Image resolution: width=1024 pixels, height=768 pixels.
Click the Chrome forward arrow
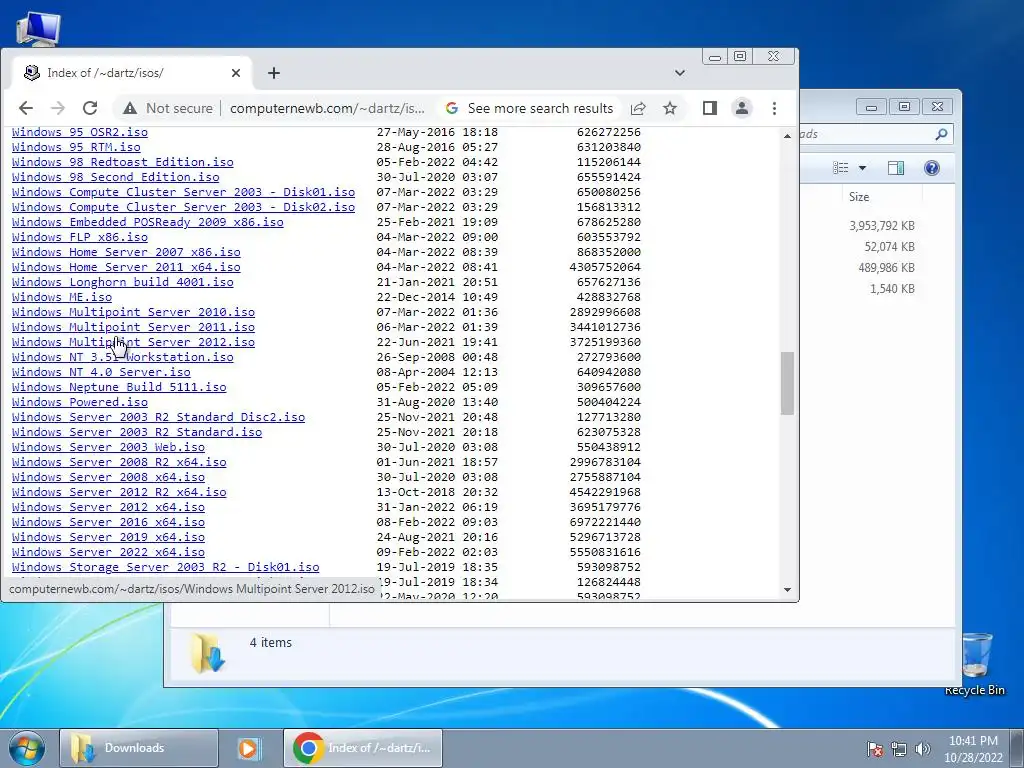click(x=57, y=108)
